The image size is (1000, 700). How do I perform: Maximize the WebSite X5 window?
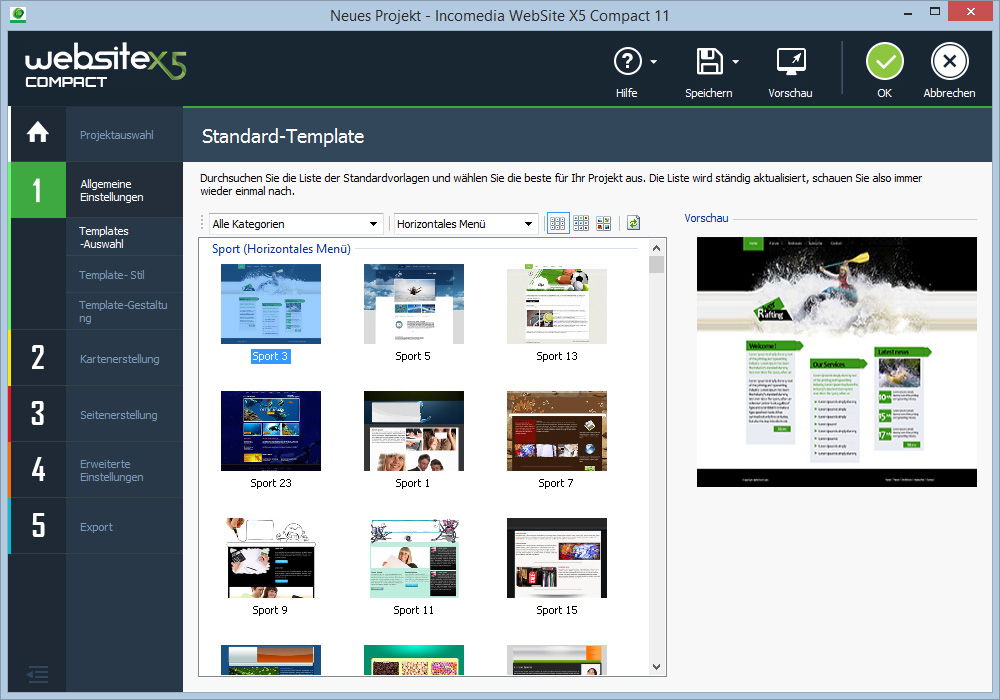(935, 11)
